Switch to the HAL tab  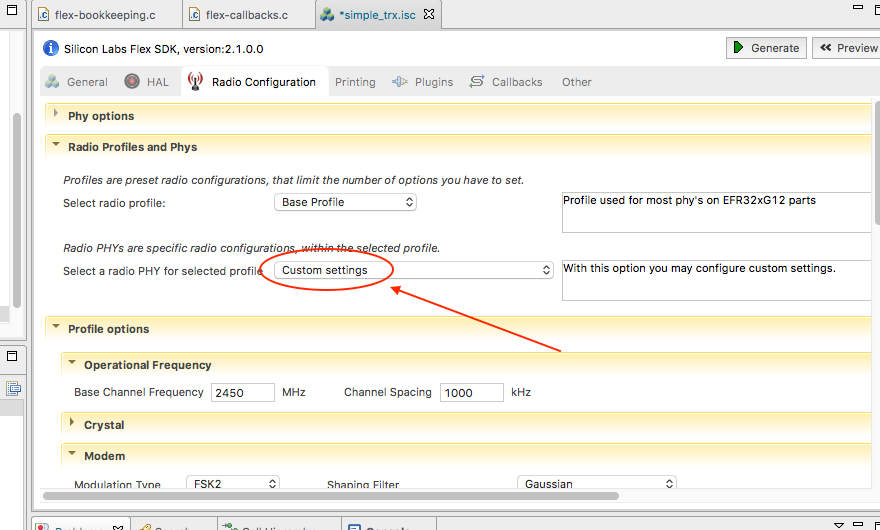(x=146, y=82)
